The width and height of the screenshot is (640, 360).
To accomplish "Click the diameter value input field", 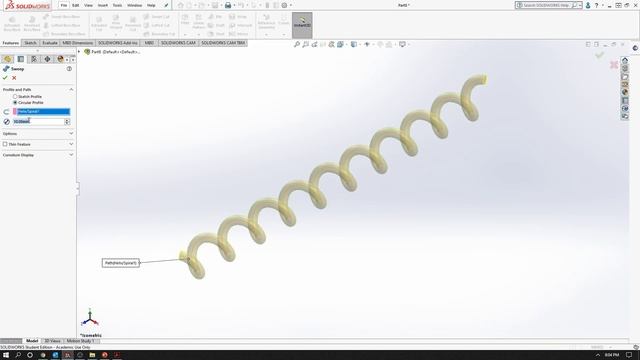I will click(38, 122).
